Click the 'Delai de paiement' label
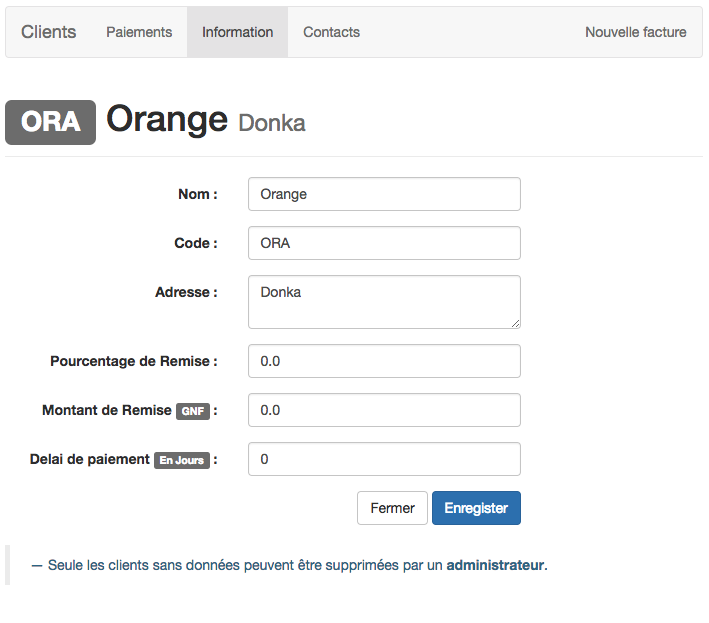Viewport: 709px width, 623px height. [x=90, y=459]
